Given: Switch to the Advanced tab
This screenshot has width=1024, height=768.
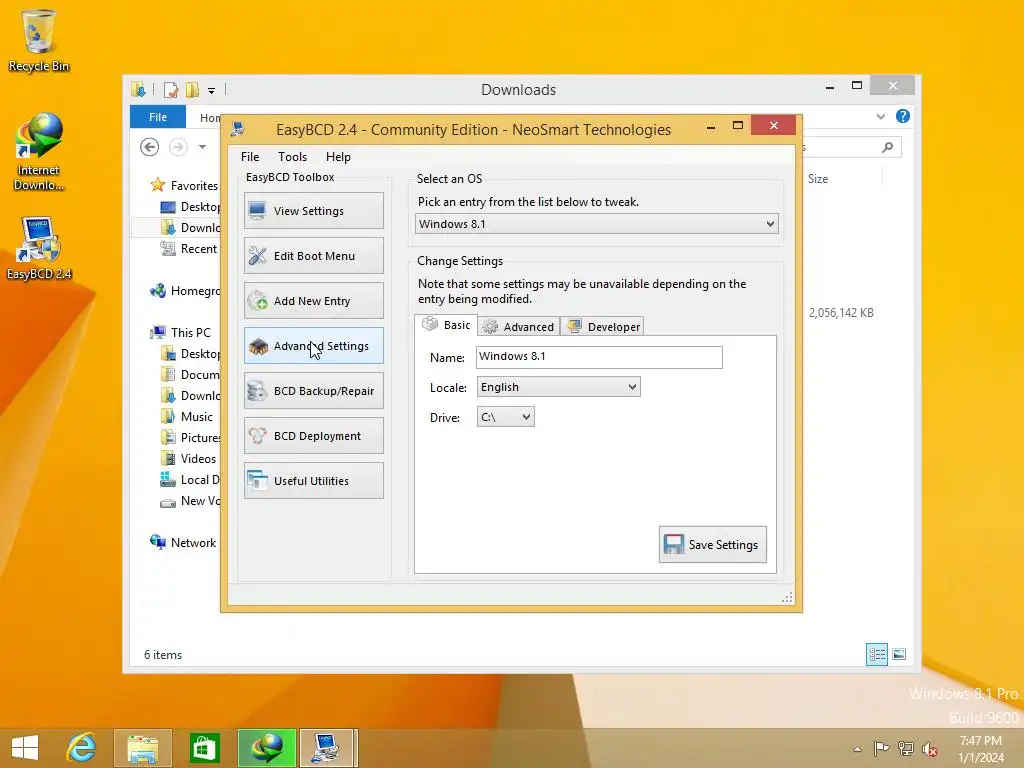Looking at the screenshot, I should tap(519, 327).
